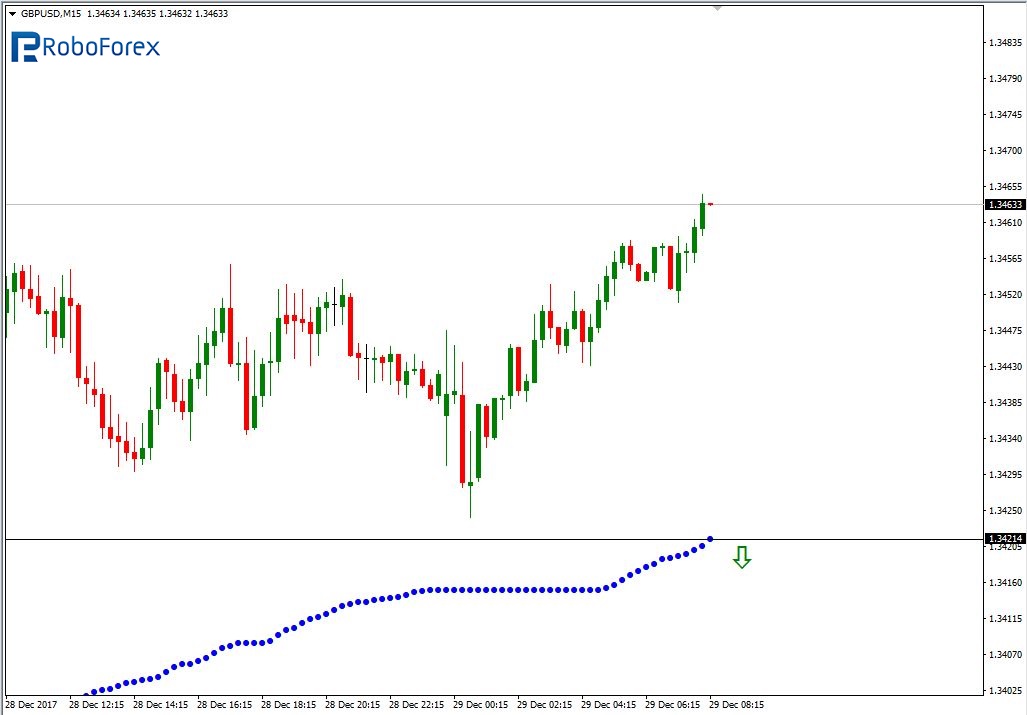Click the 1.34700 price axis label
The height and width of the screenshot is (715, 1027).
click(1004, 150)
